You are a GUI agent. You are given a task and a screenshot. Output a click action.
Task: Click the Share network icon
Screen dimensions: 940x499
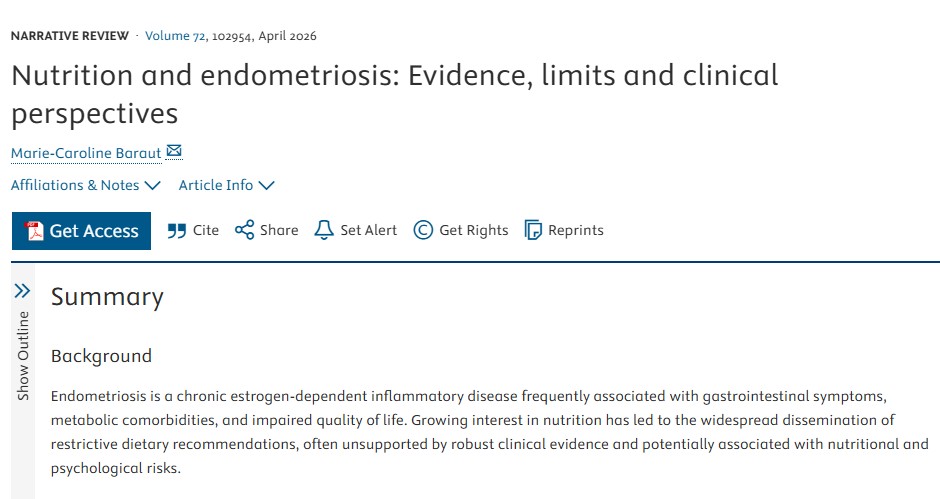[x=244, y=230]
